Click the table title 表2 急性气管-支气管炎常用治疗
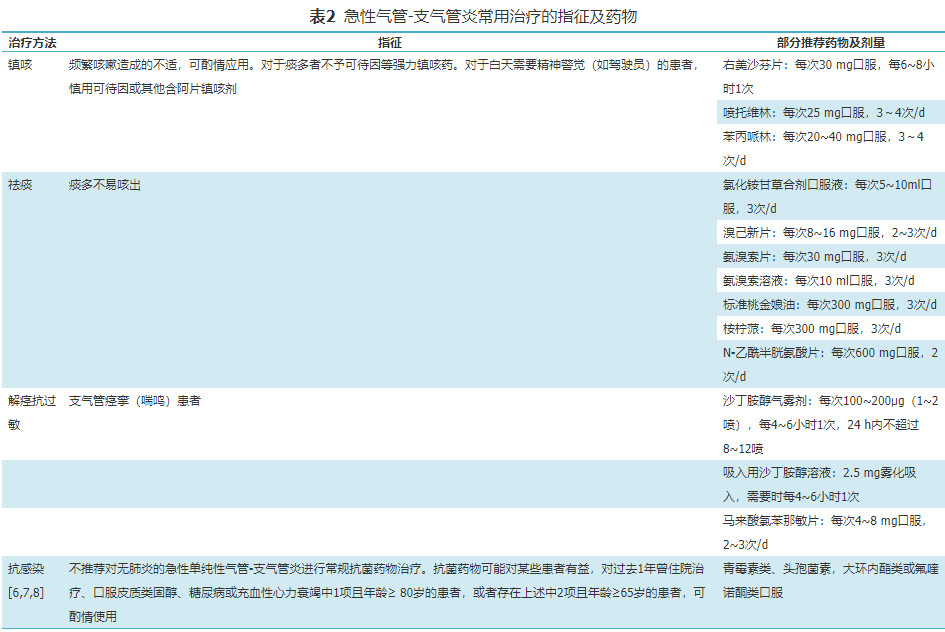The height and width of the screenshot is (632, 945). coord(472,17)
